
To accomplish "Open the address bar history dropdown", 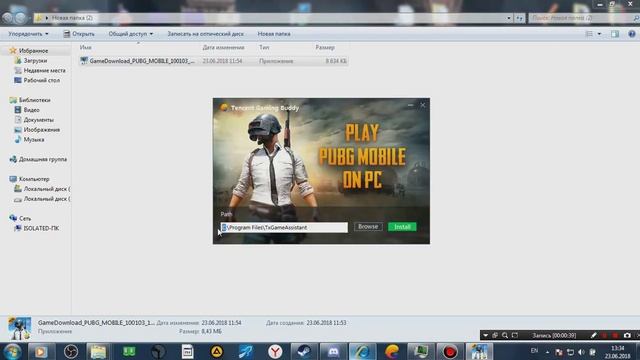I will point(509,18).
